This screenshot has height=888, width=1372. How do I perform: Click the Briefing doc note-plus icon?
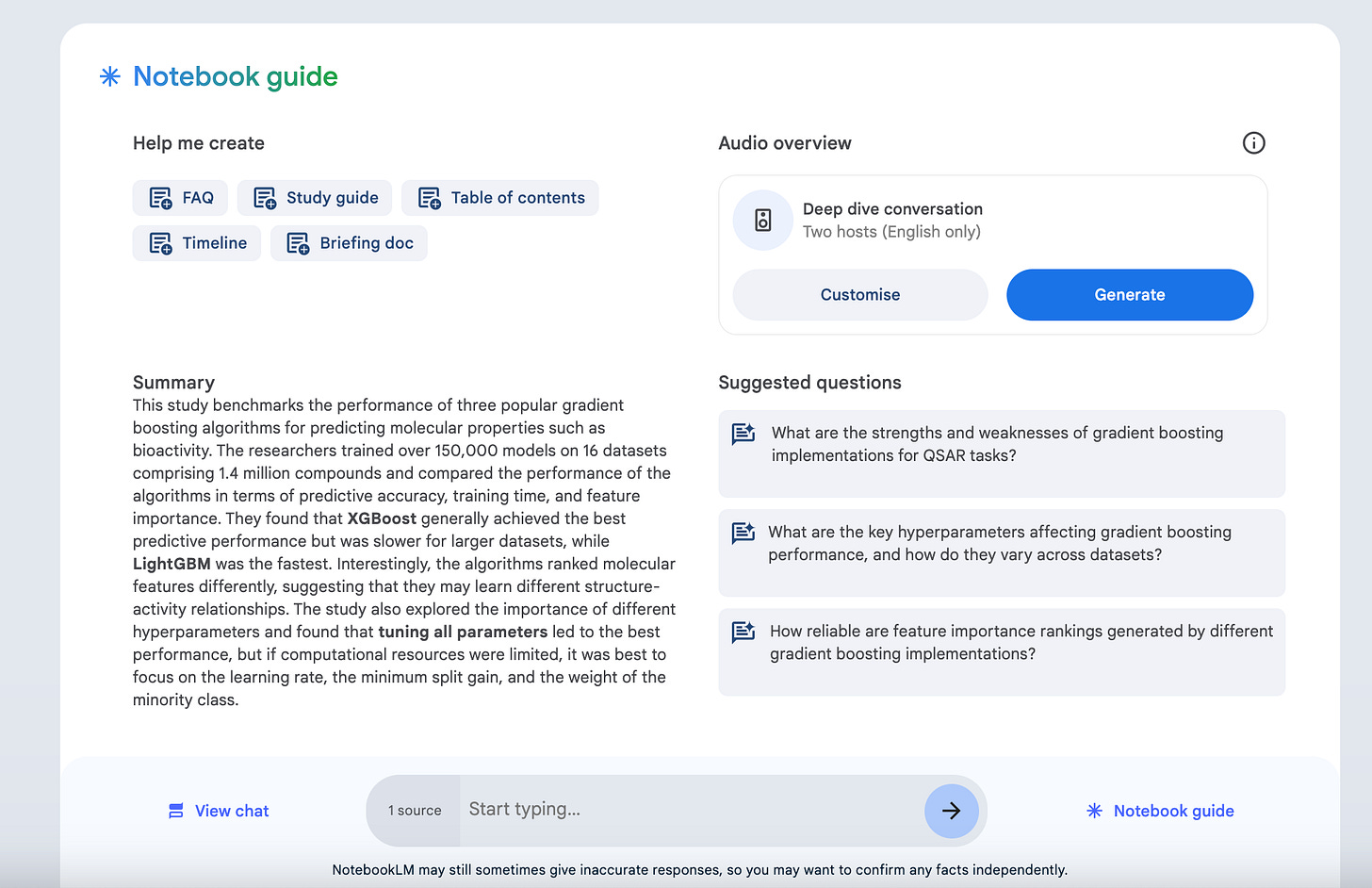pyautogui.click(x=298, y=243)
